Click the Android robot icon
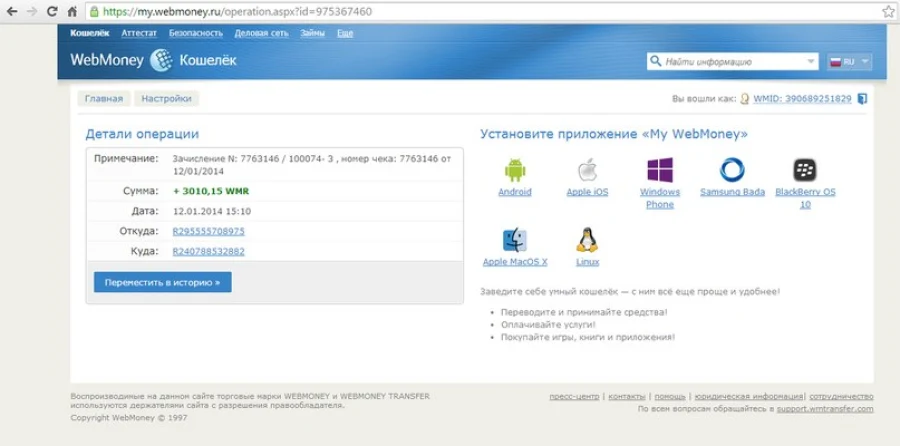Image resolution: width=900 pixels, height=446 pixels. [x=515, y=170]
